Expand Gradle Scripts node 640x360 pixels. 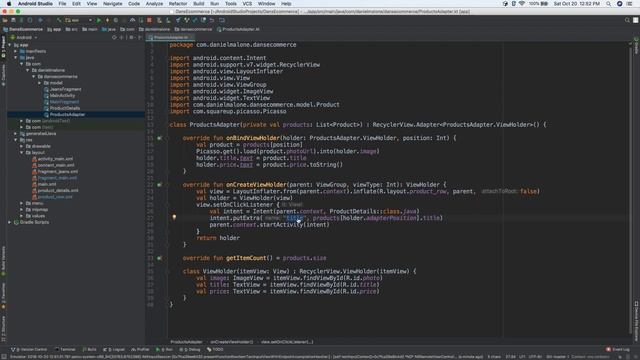pyautogui.click(x=10, y=222)
